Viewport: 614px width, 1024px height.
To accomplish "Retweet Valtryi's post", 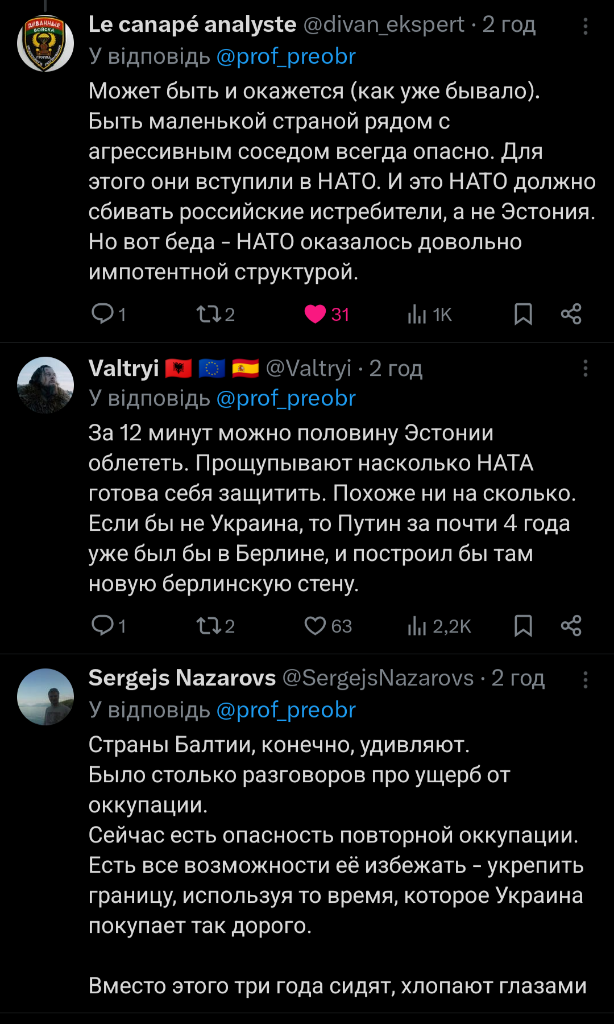I will coord(209,626).
